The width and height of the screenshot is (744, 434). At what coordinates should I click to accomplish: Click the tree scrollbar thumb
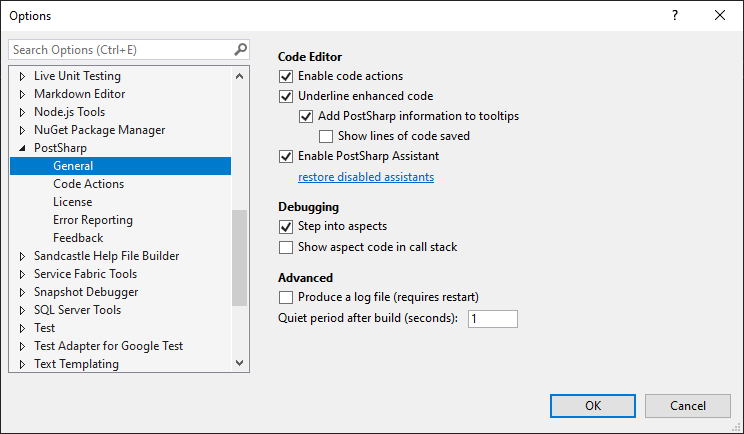tap(240, 258)
